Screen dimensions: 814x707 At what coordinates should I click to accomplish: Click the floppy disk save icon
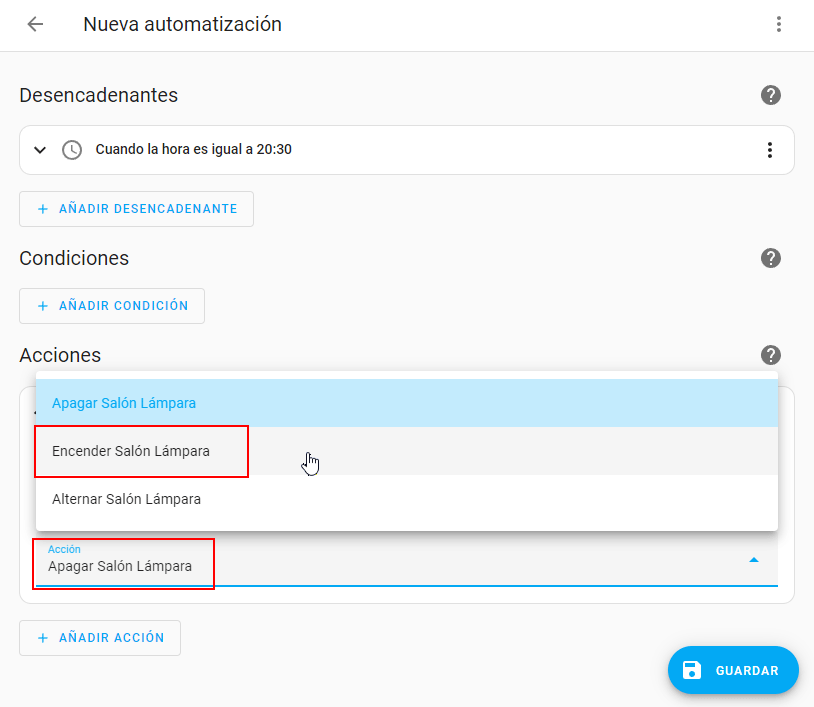(692, 670)
